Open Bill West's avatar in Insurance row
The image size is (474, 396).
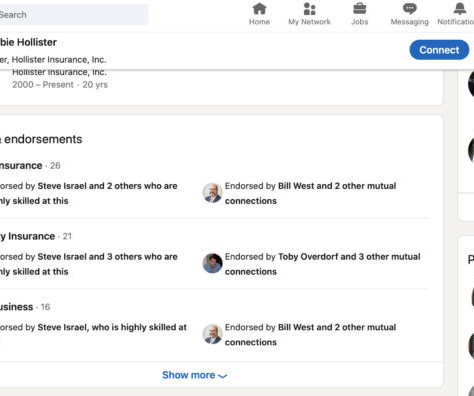tap(212, 193)
